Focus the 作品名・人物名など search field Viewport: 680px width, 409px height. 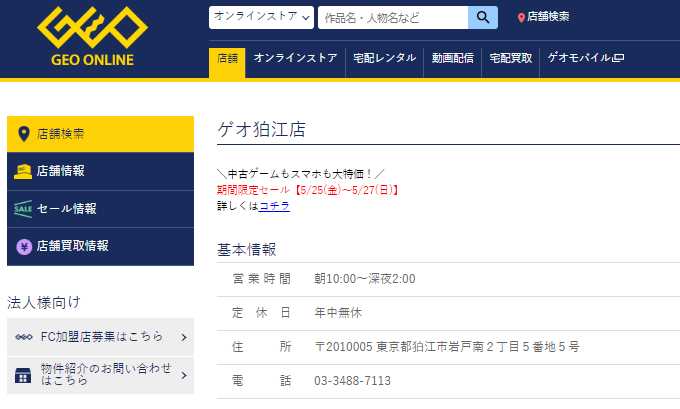pos(393,17)
